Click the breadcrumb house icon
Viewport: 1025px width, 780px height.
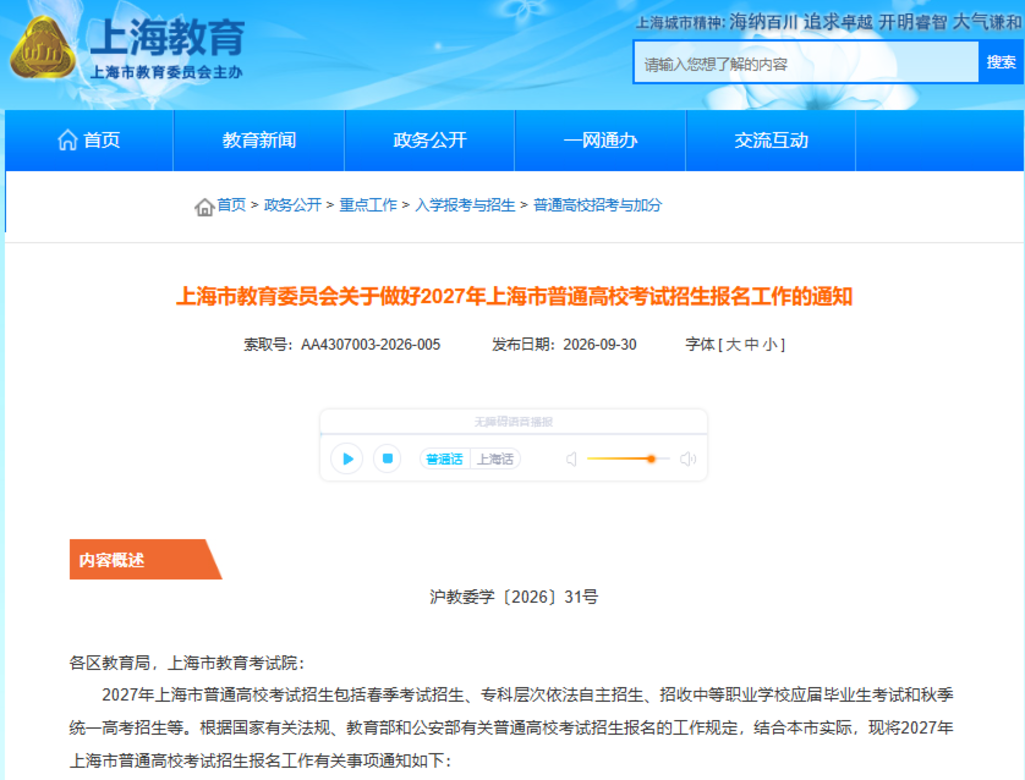pos(204,207)
